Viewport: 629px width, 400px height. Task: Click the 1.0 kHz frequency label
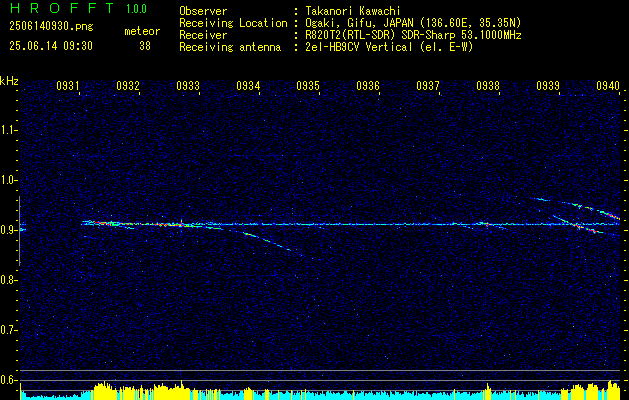coord(8,180)
